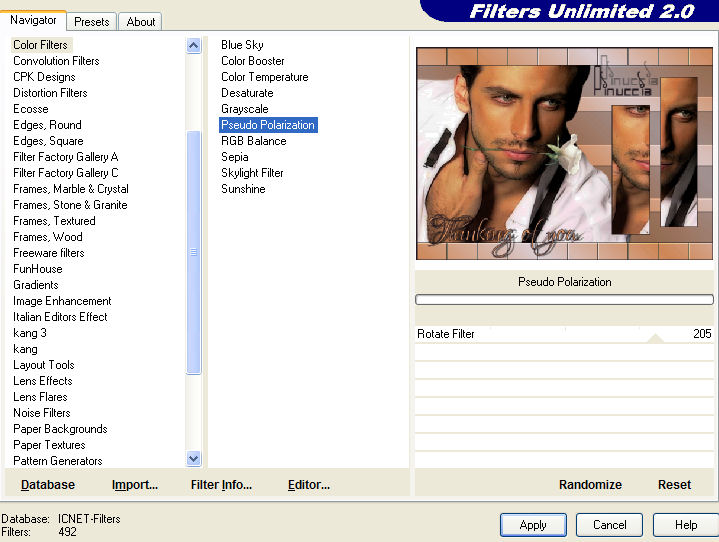Select the kang 3 category

click(x=30, y=333)
